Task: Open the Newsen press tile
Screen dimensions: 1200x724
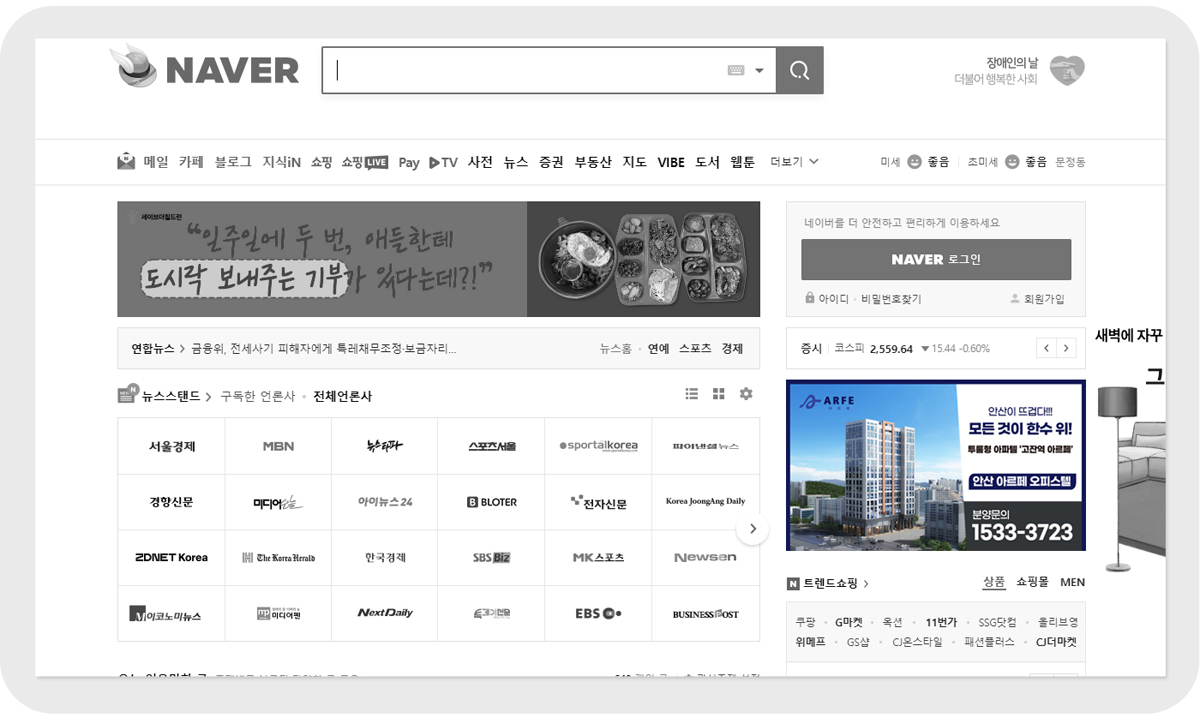Action: click(x=705, y=557)
